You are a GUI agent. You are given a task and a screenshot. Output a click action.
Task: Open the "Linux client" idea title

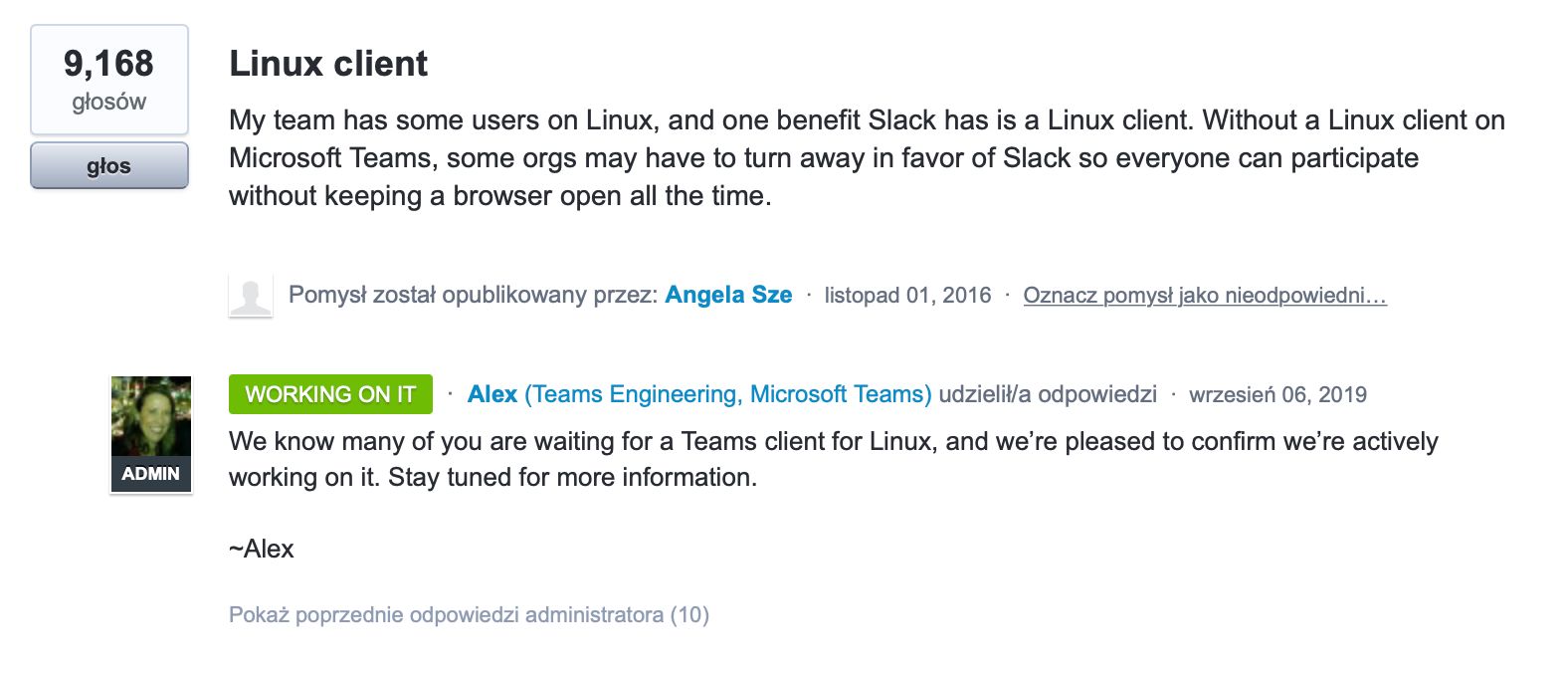coord(328,64)
